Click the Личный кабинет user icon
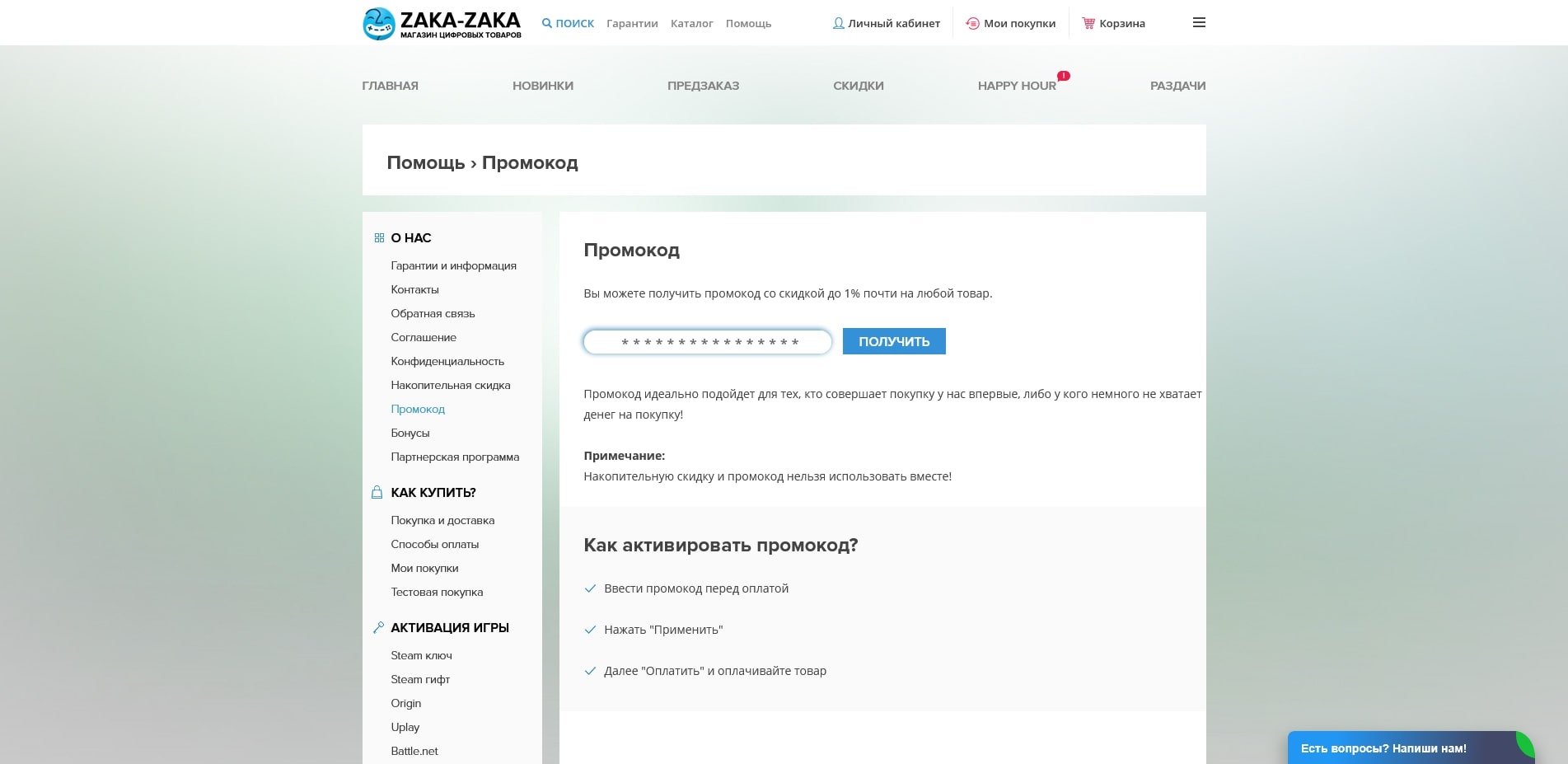Viewport: 1568px width, 764px height. click(838, 22)
